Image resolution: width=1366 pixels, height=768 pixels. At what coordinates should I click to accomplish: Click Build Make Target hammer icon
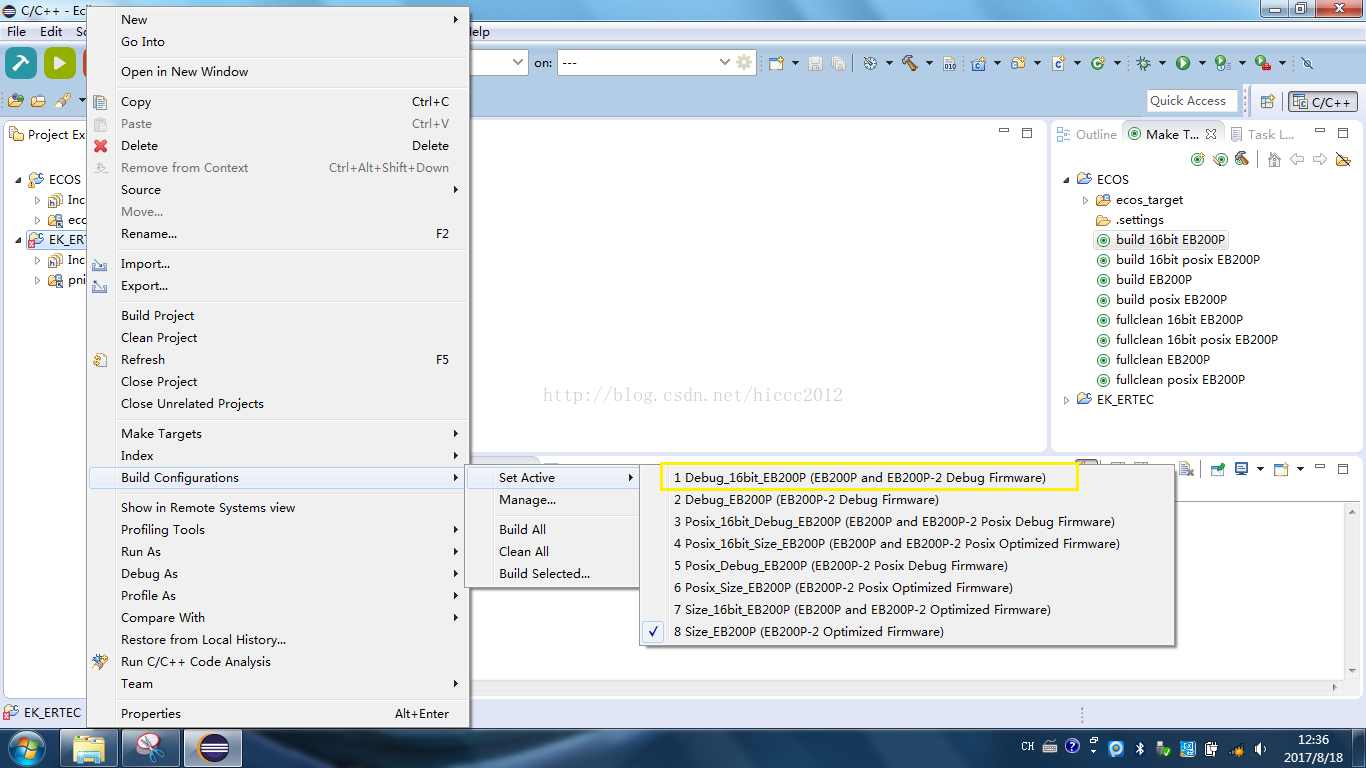pyautogui.click(x=1241, y=159)
